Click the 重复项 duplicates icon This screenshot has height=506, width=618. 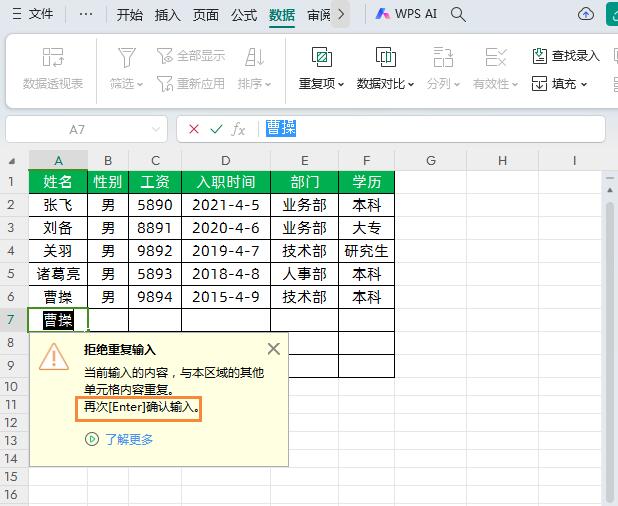pyautogui.click(x=322, y=57)
